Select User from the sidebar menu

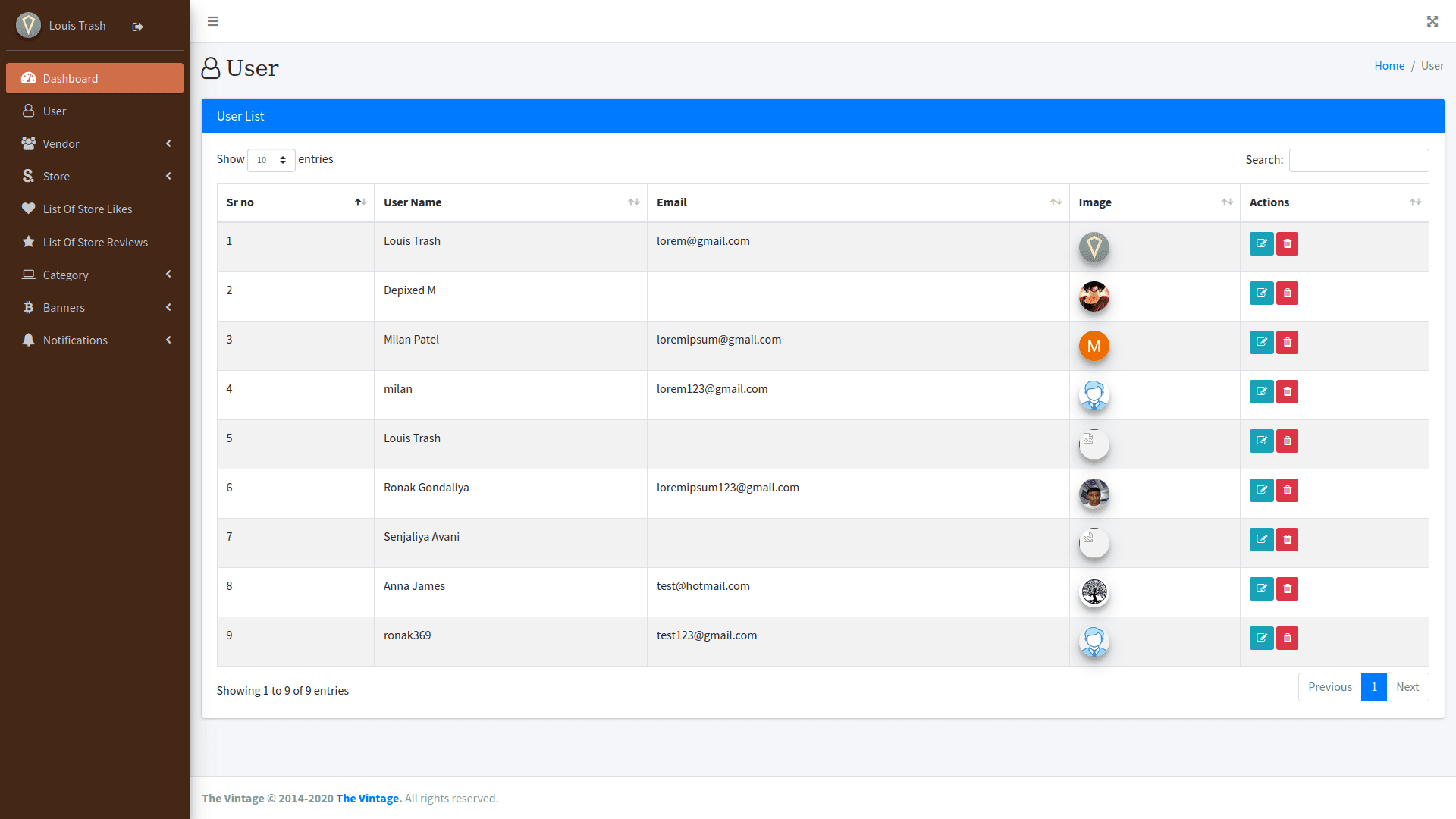click(x=54, y=111)
